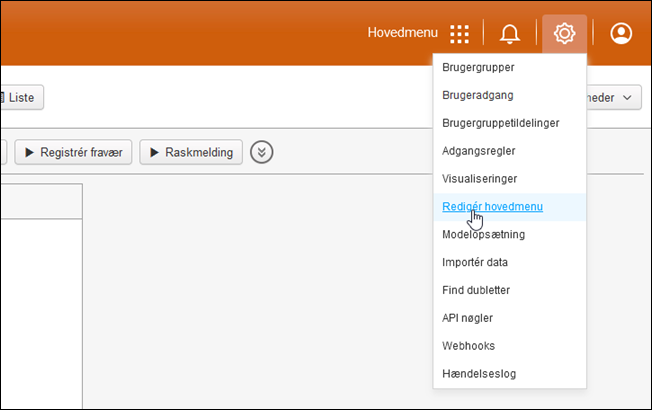The width and height of the screenshot is (652, 410).
Task: Expand more actions with double-chevron icon
Action: pyautogui.click(x=262, y=152)
